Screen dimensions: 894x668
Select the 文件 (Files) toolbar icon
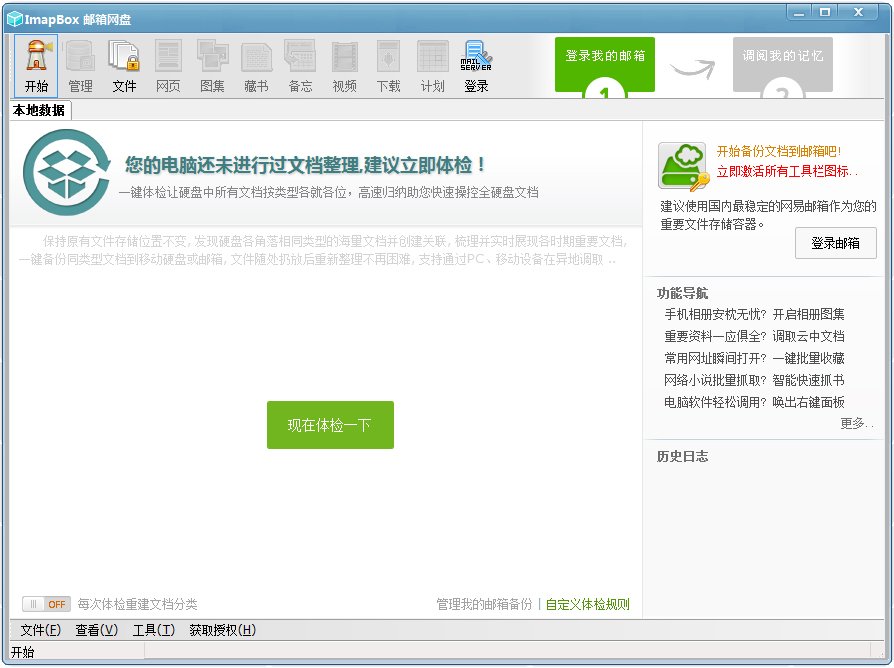click(x=124, y=66)
